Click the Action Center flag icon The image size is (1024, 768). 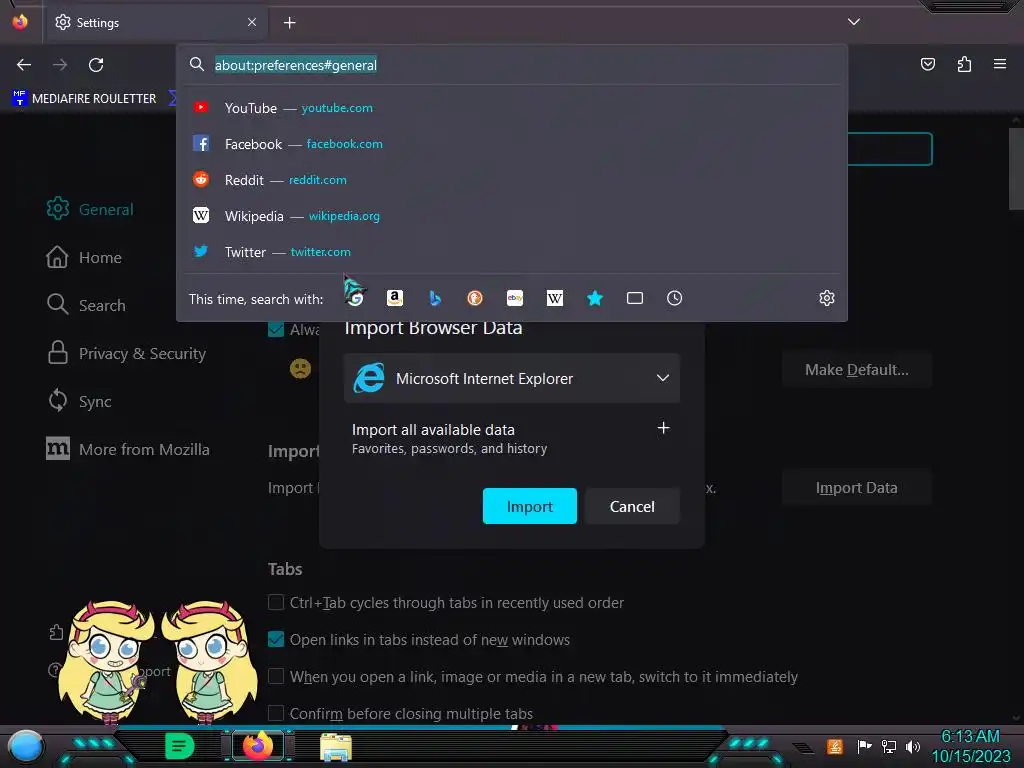[865, 746]
